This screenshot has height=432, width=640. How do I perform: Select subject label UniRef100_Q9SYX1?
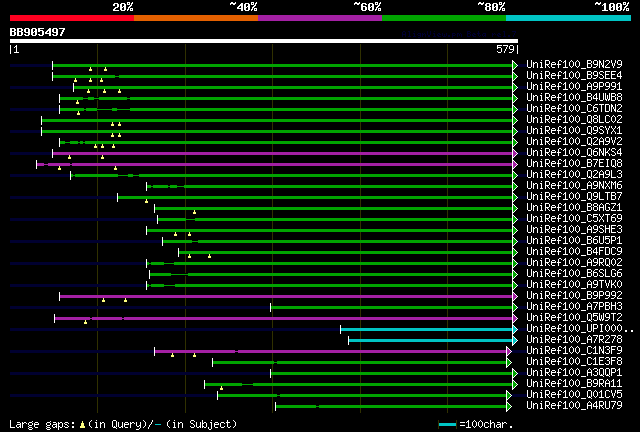click(x=574, y=131)
